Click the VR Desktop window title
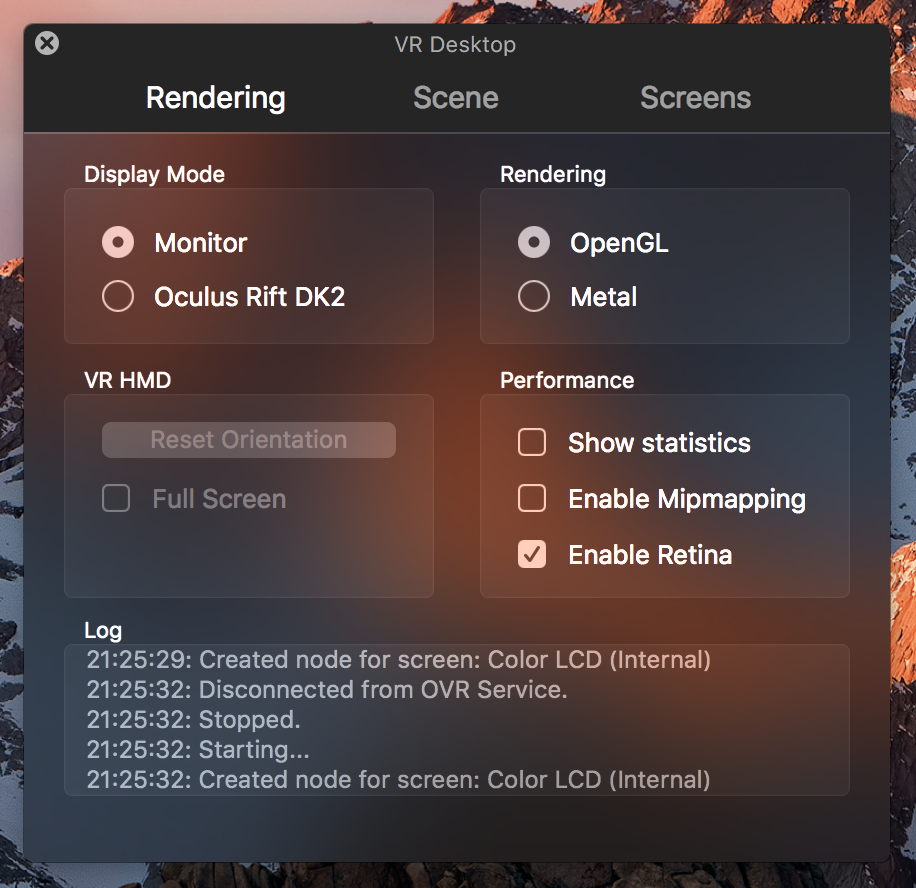Screen dimensions: 916x888 point(455,45)
